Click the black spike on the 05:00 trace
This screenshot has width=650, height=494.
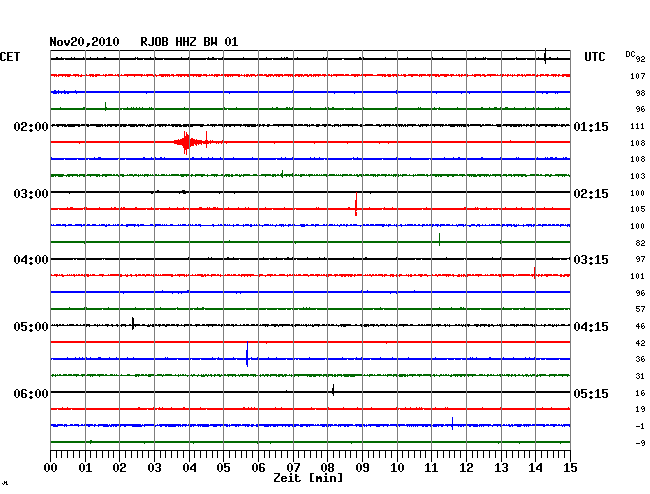(133, 323)
